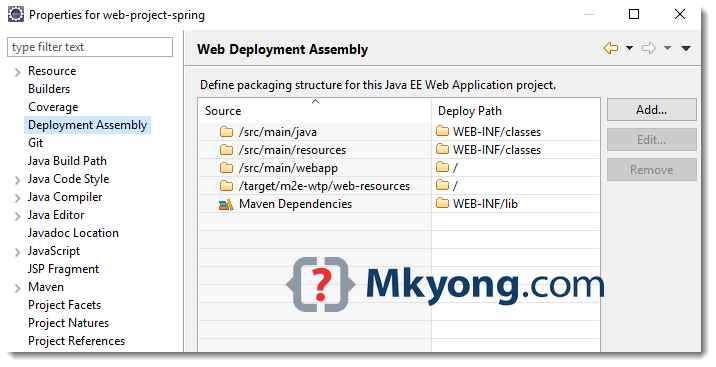Open the Javadoc Location page
The image size is (716, 367).
[x=73, y=233]
